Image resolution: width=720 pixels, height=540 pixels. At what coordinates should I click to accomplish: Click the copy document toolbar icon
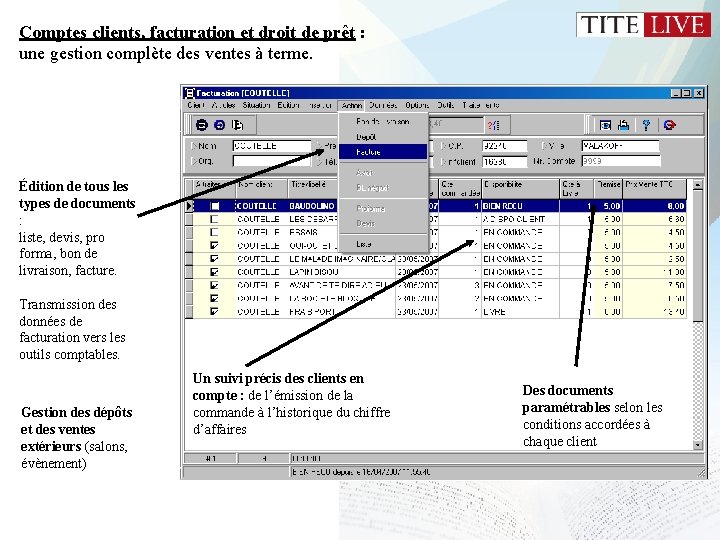pyautogui.click(x=237, y=125)
